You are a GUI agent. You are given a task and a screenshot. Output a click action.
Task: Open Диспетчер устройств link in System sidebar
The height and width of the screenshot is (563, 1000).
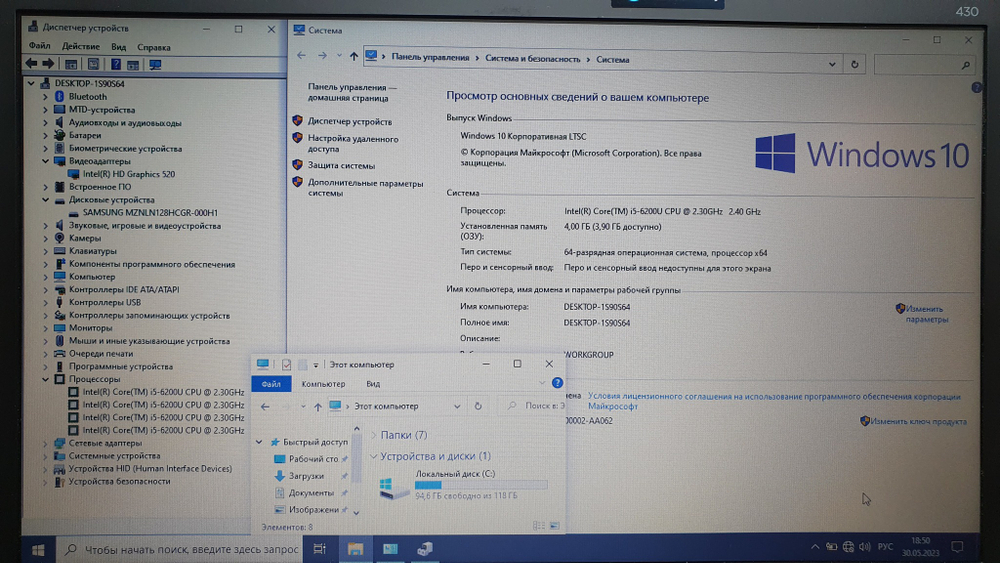coord(350,121)
